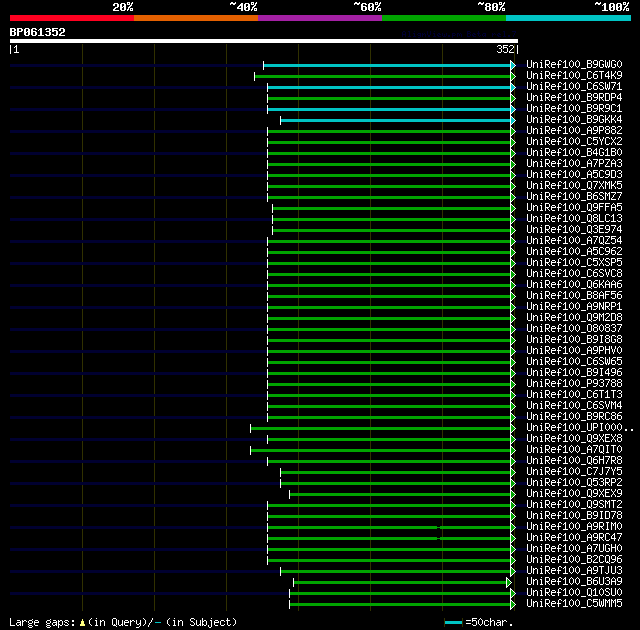Click the arrowhead ending the B9I496 alignment

[x=513, y=373]
